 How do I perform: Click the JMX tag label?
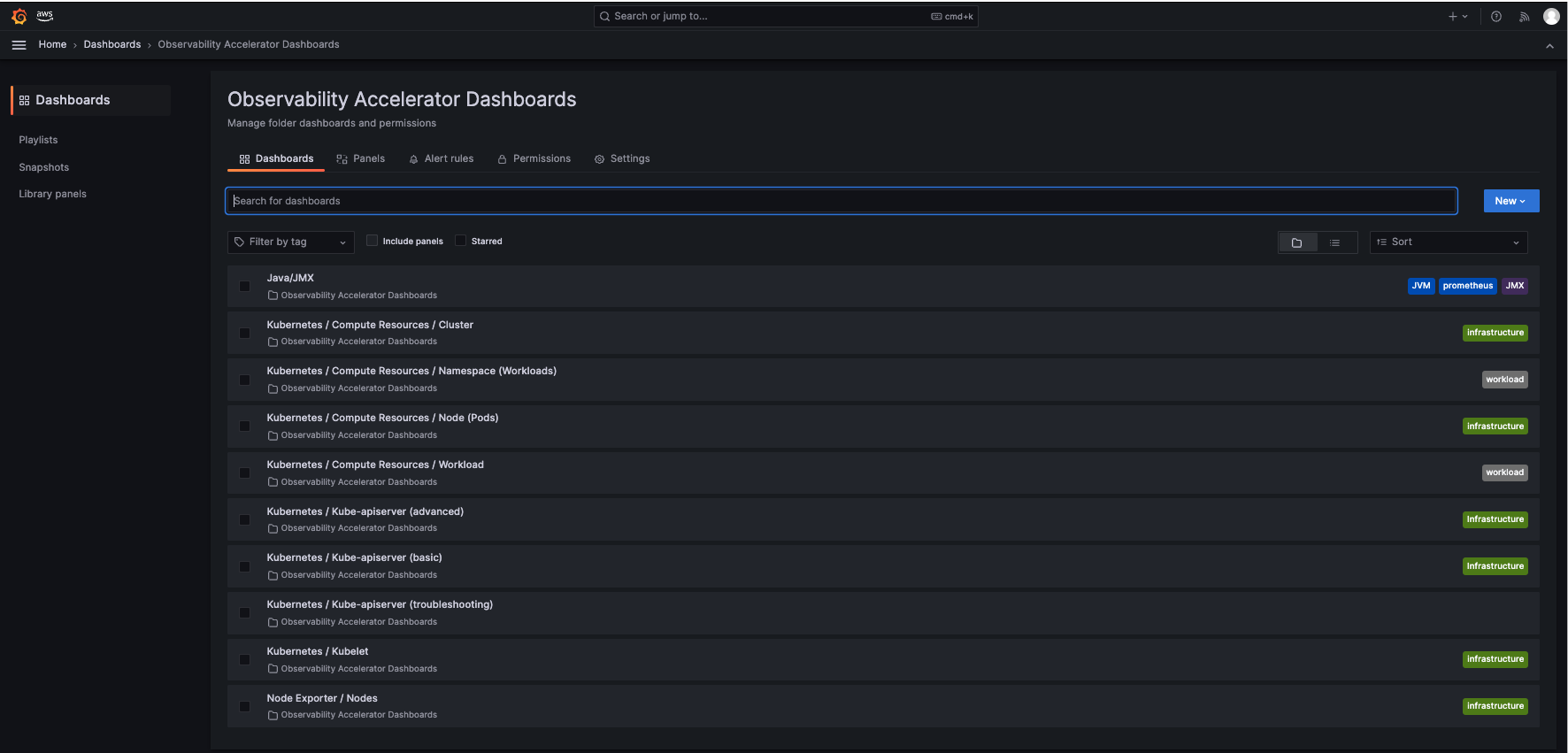pos(1515,286)
